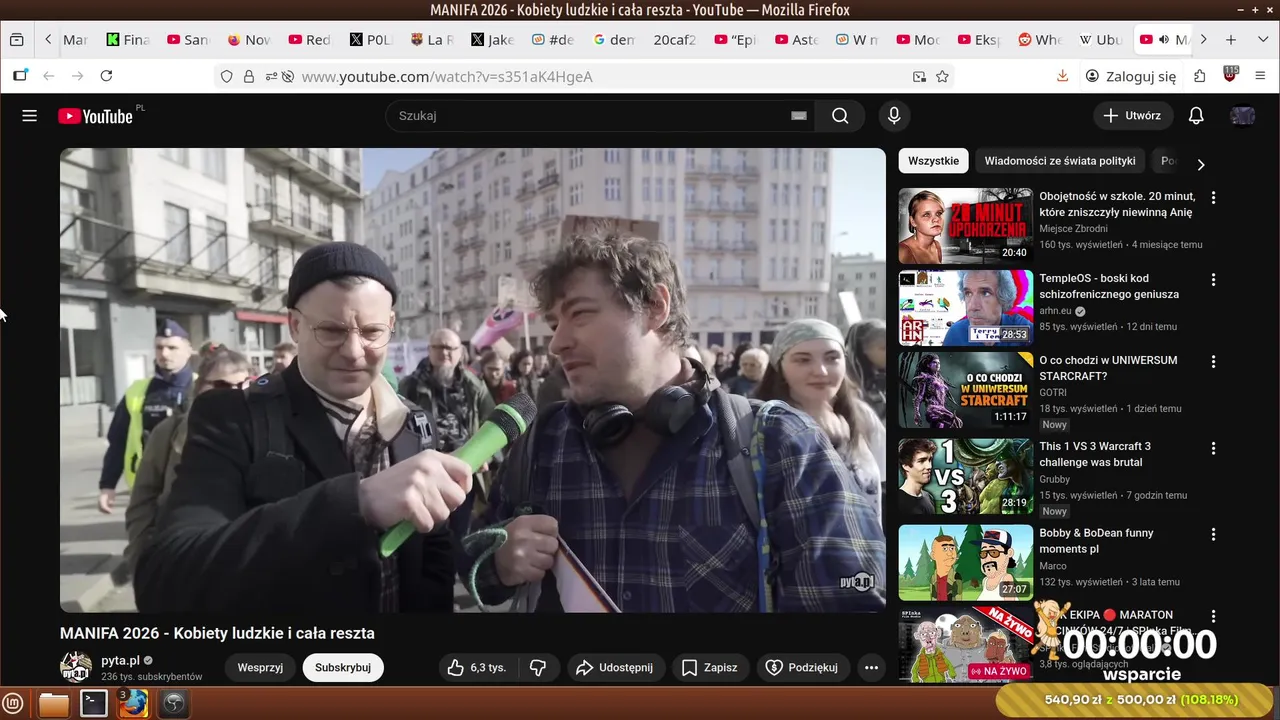The image size is (1280, 720).
Task: Switch to the Jake X tab
Action: click(493, 40)
